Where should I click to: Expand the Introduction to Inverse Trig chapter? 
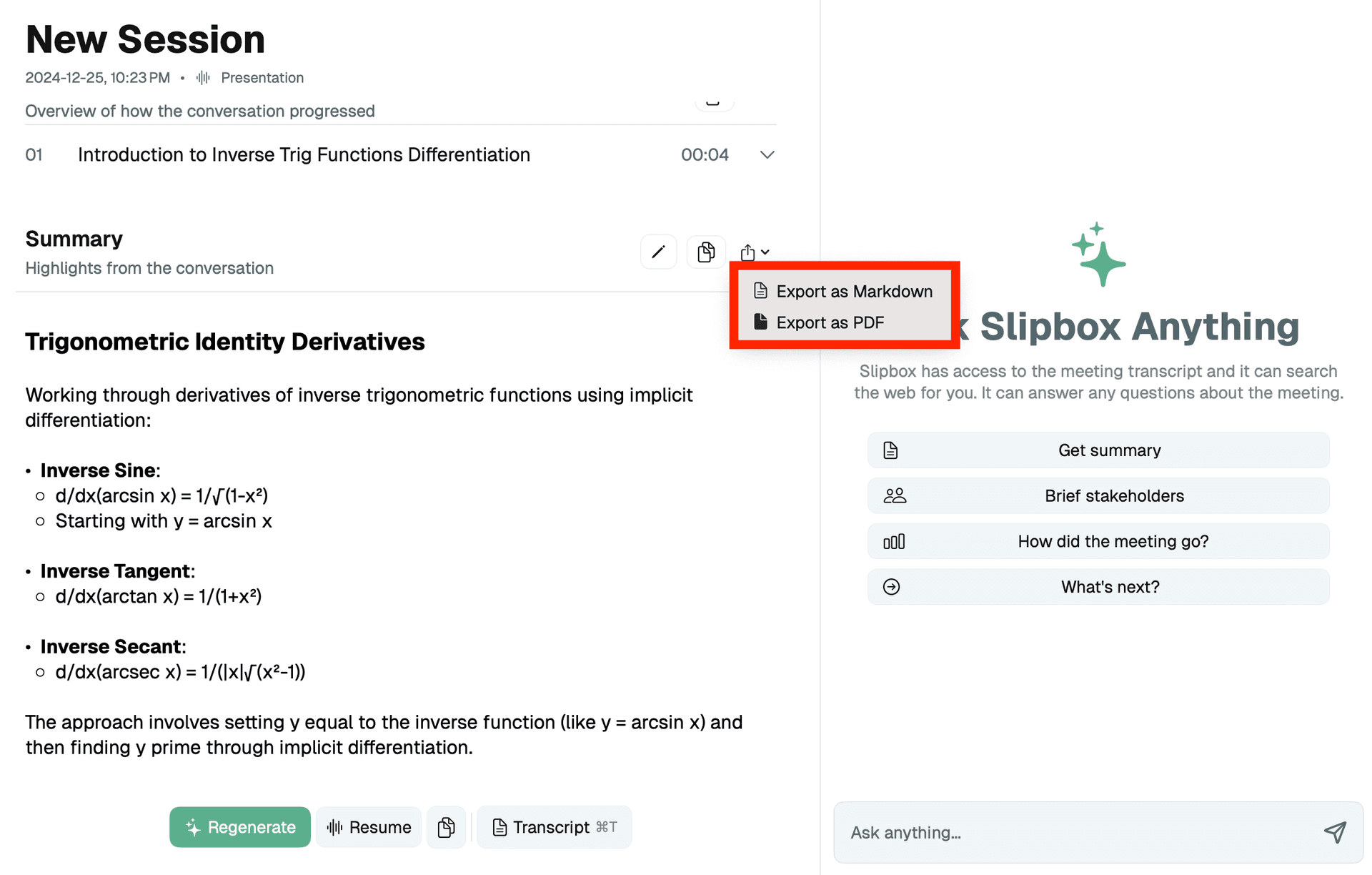[x=767, y=155]
